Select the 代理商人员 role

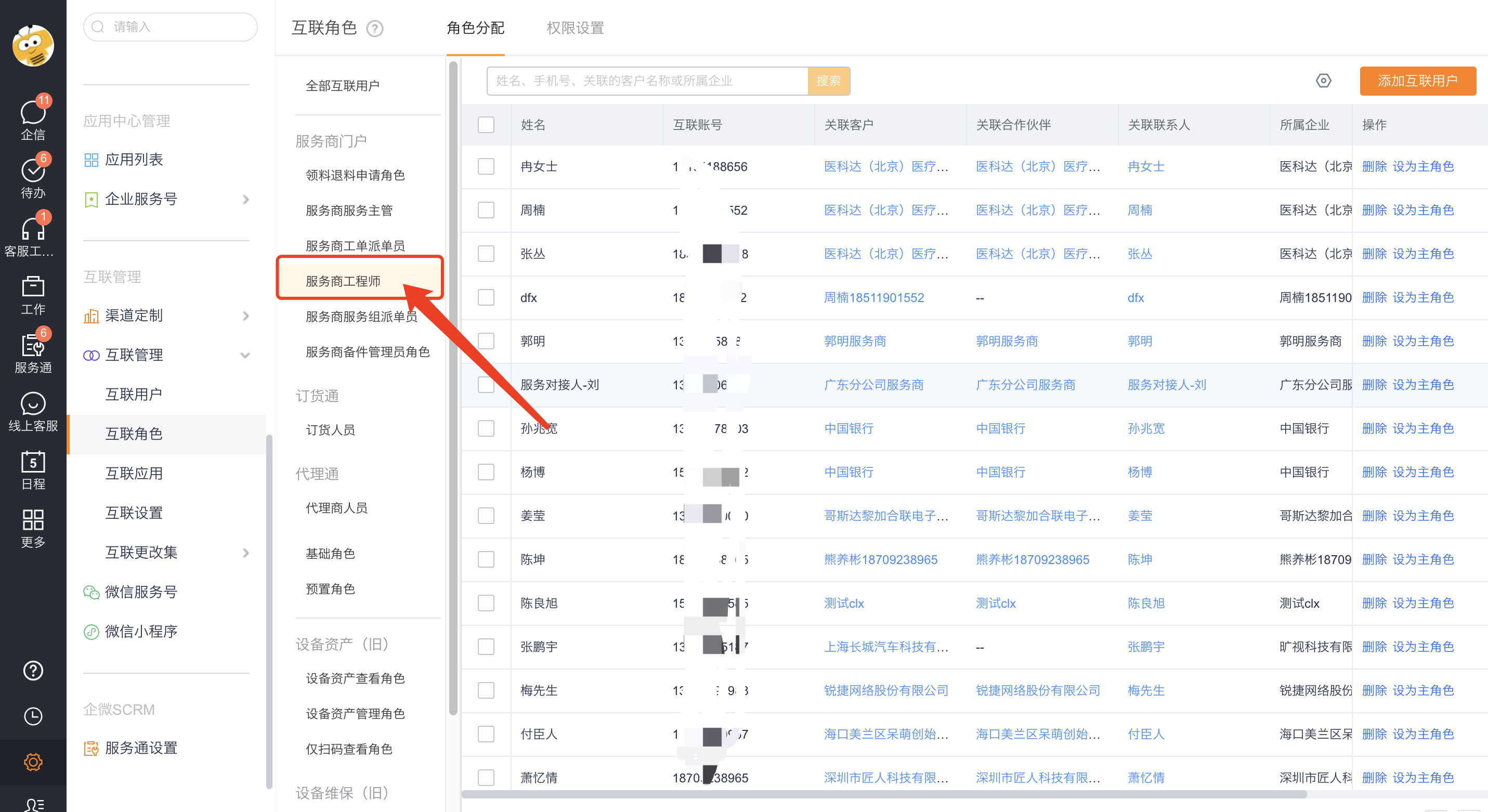(x=336, y=508)
